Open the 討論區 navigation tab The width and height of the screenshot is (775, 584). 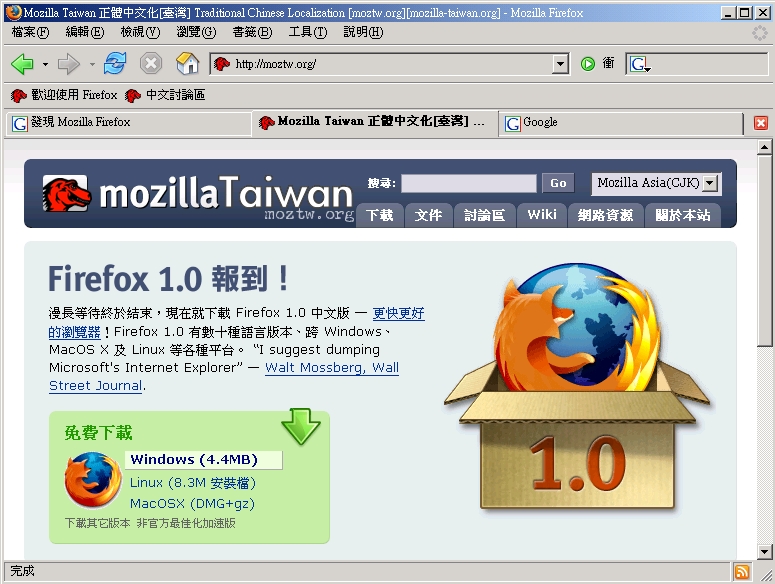(x=484, y=215)
